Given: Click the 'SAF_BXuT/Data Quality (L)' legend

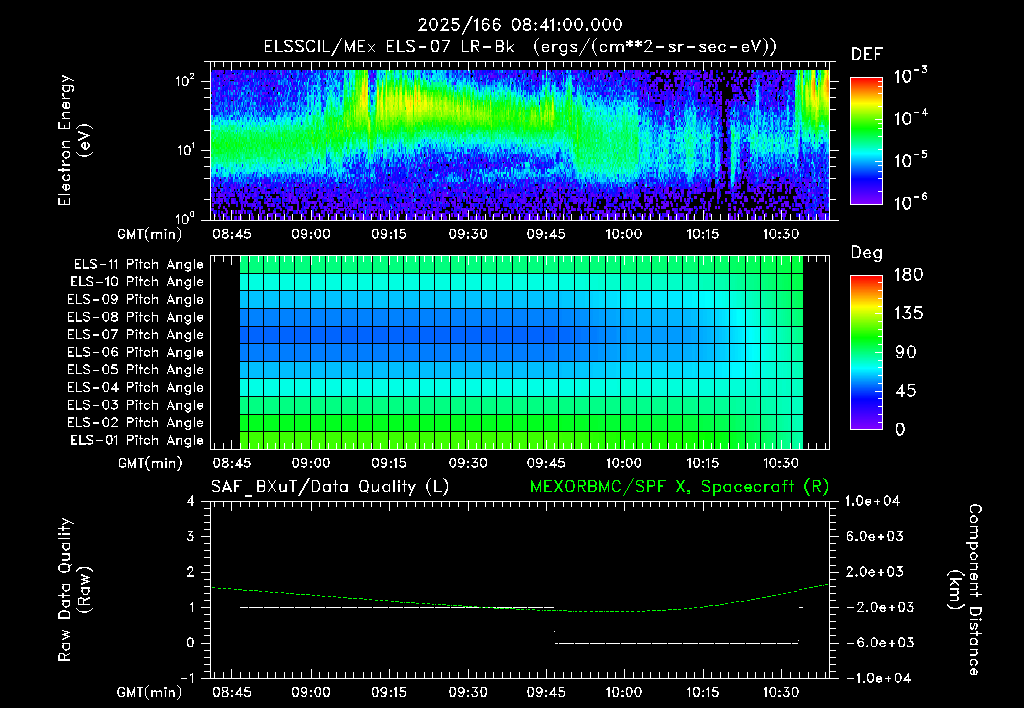Looking at the screenshot, I should [330, 487].
